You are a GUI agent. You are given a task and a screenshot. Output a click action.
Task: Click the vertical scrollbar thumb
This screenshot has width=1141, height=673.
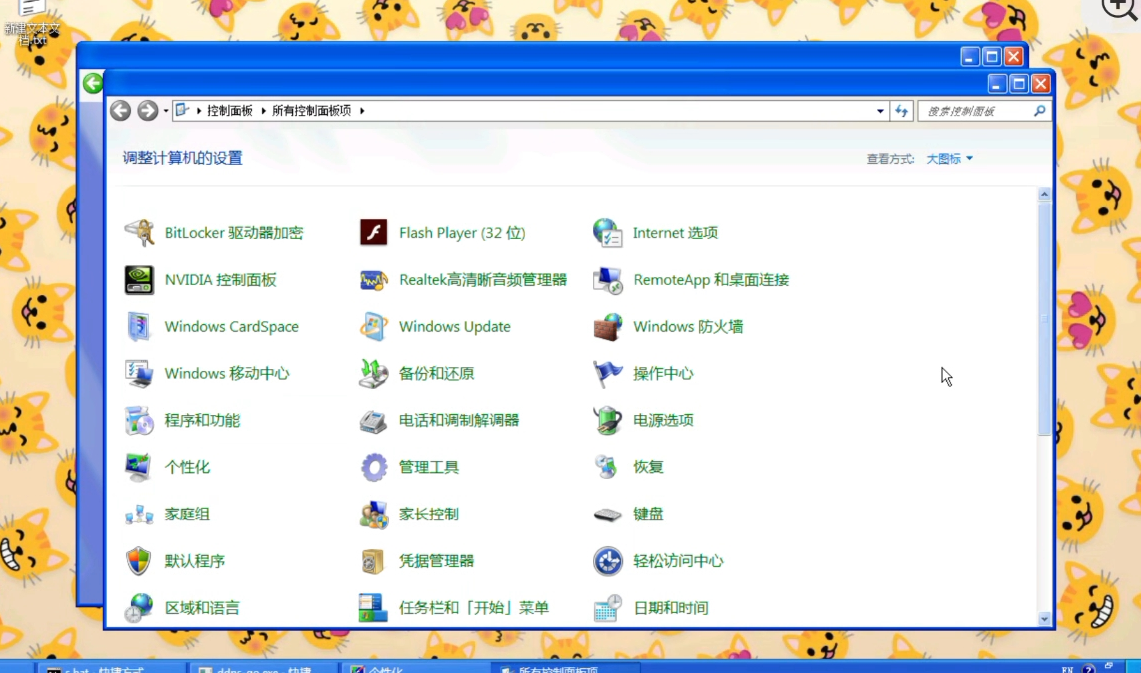(1044, 319)
